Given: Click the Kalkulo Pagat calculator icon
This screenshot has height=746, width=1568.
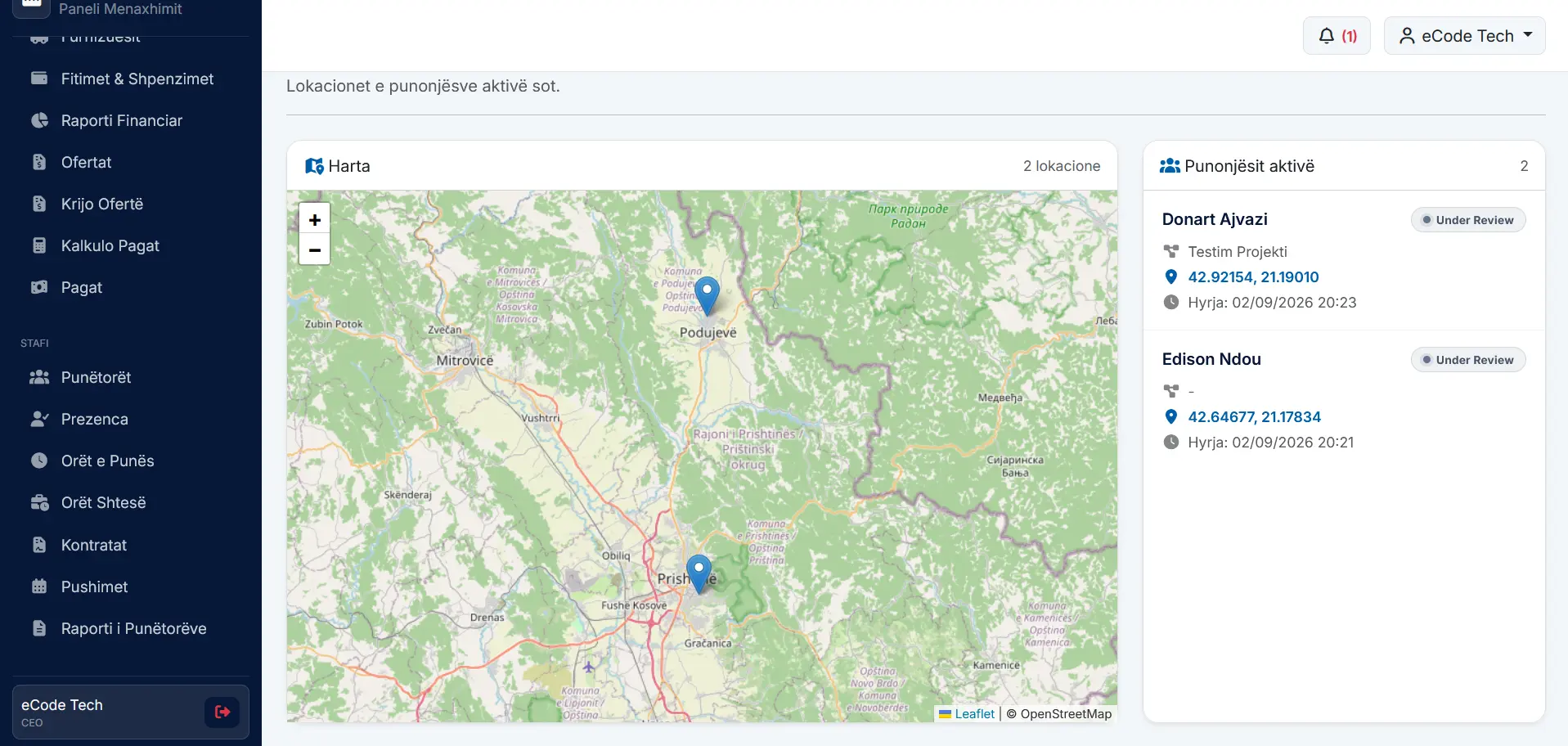Looking at the screenshot, I should click(39, 245).
